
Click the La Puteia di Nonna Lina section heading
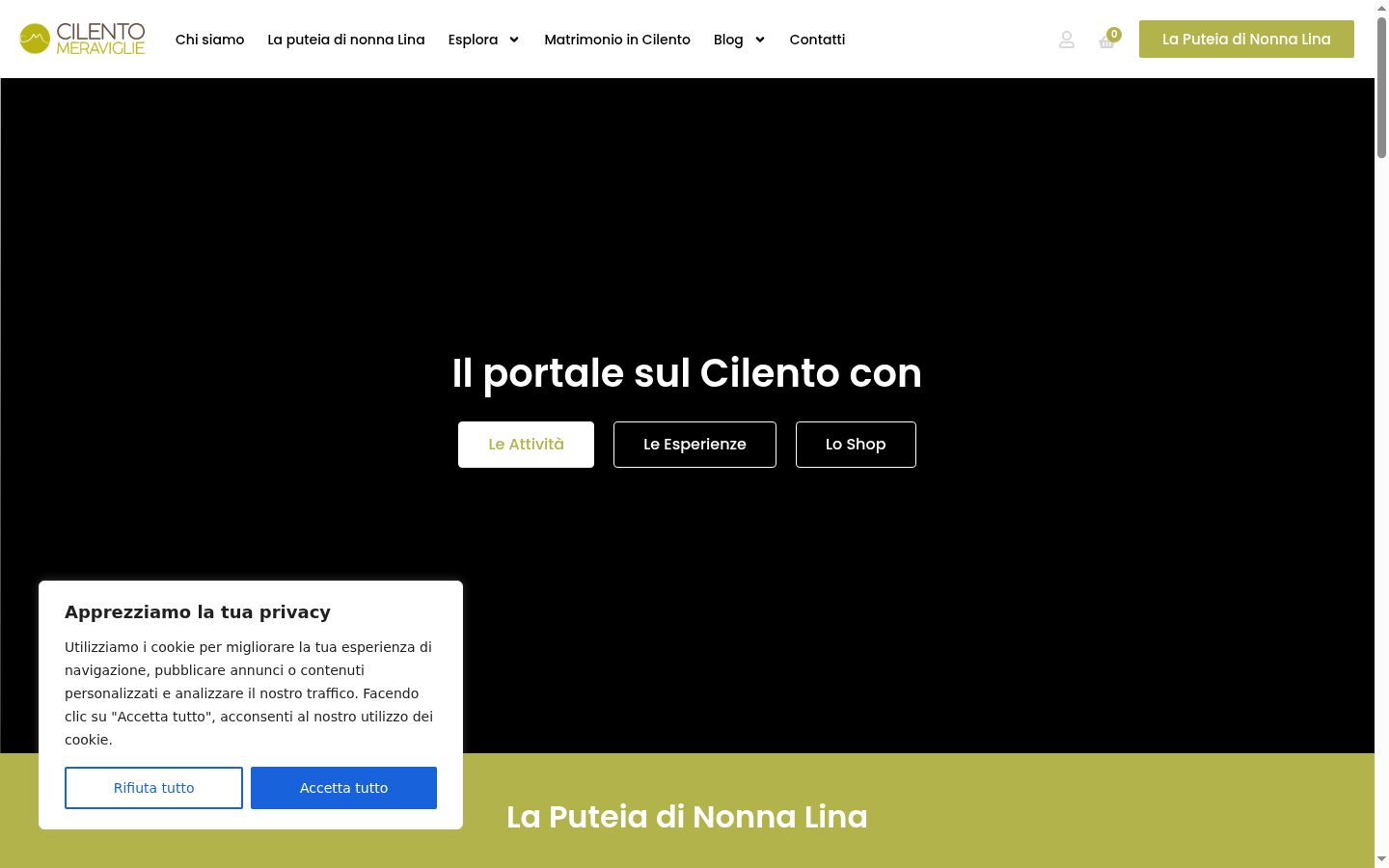tap(687, 817)
